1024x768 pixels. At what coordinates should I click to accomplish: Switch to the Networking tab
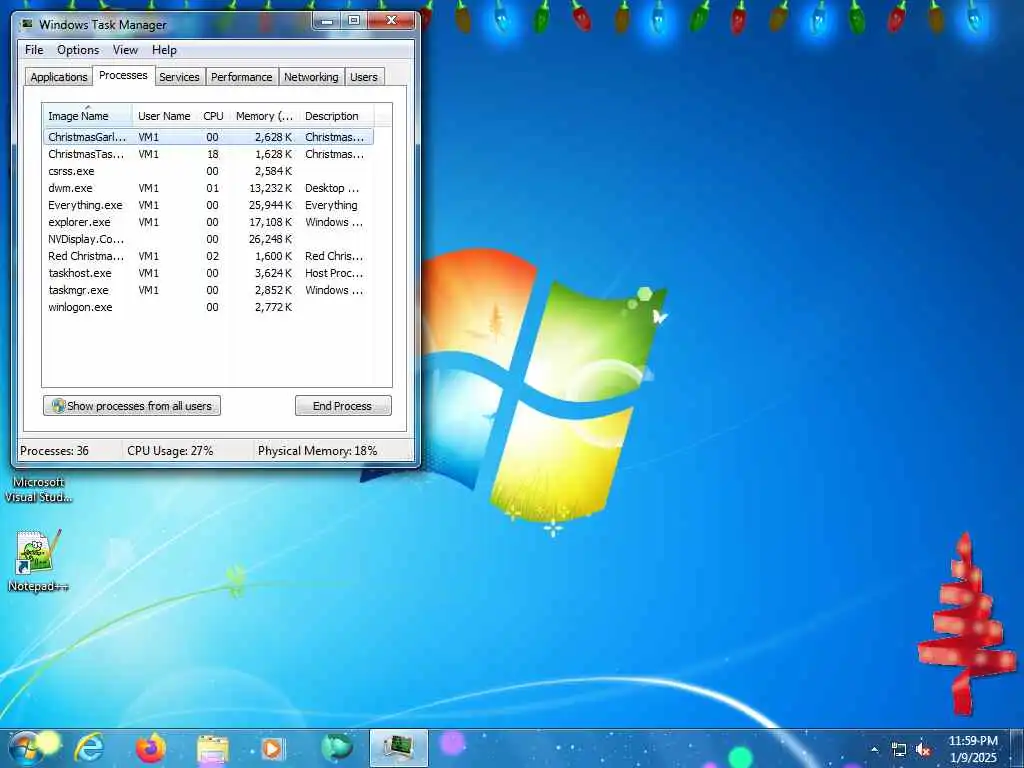point(311,76)
